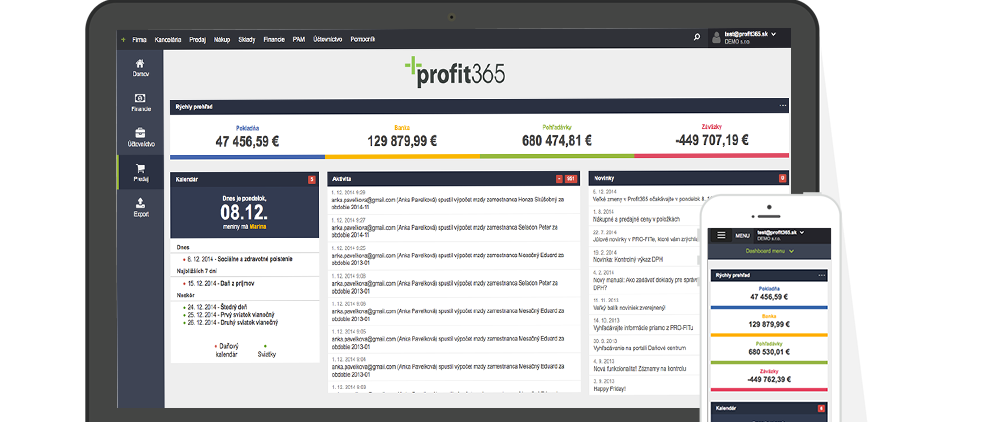Click the 129 879,99 € desktop value
The height and width of the screenshot is (422, 1000).
[x=402, y=142]
